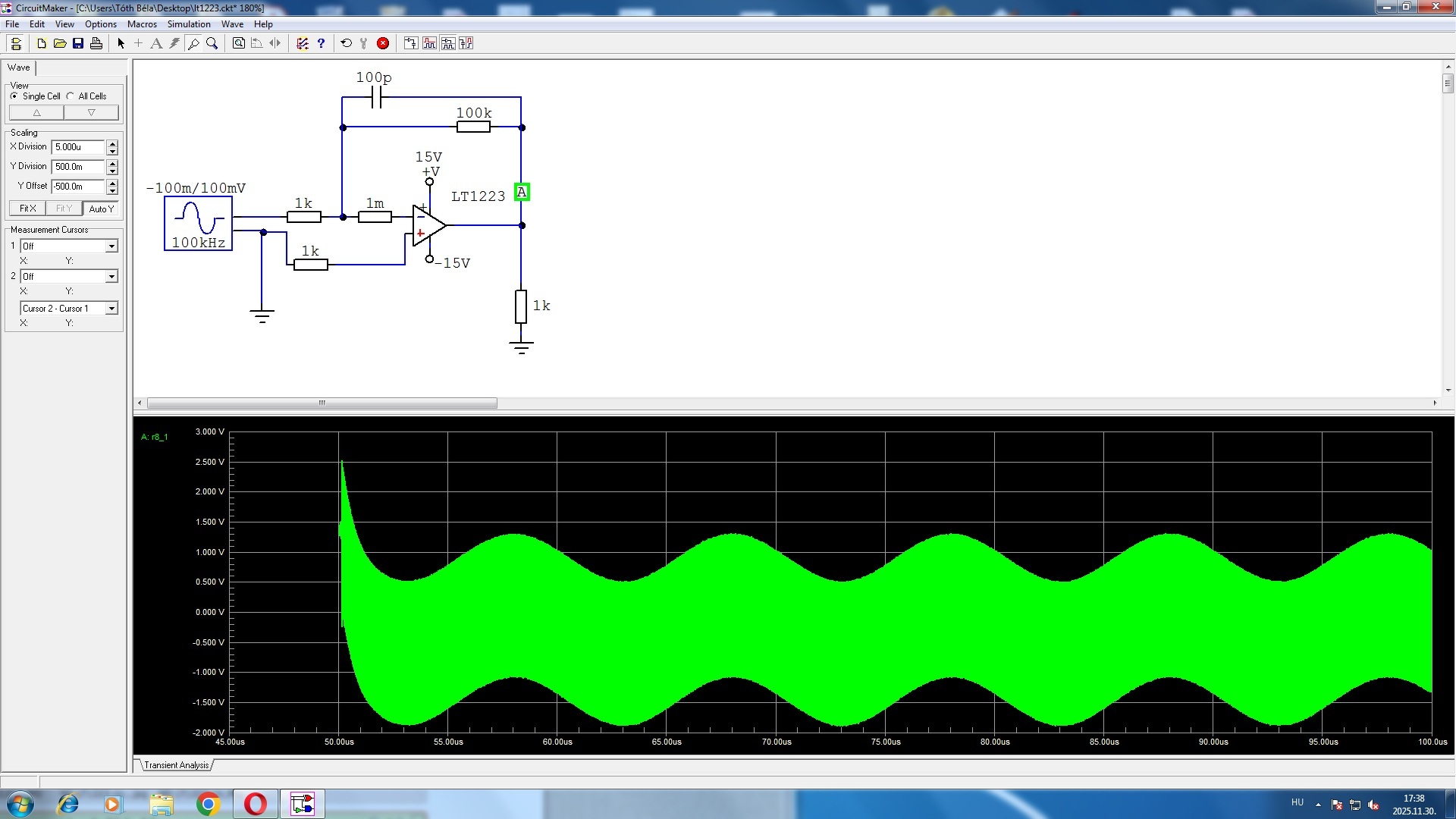Image resolution: width=1456 pixels, height=819 pixels.
Task: Toggle the Auto Y button
Action: 102,209
